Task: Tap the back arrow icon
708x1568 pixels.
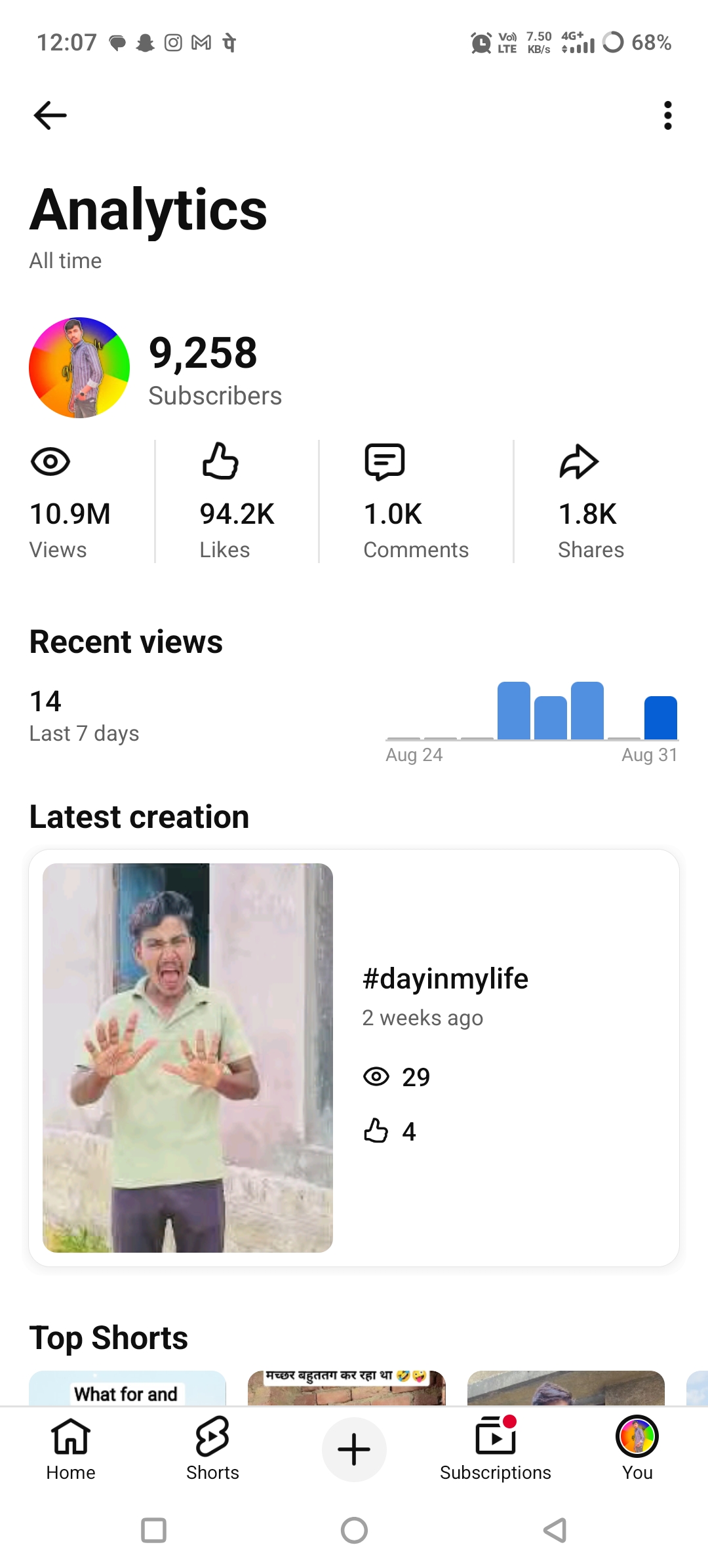Action: point(50,115)
